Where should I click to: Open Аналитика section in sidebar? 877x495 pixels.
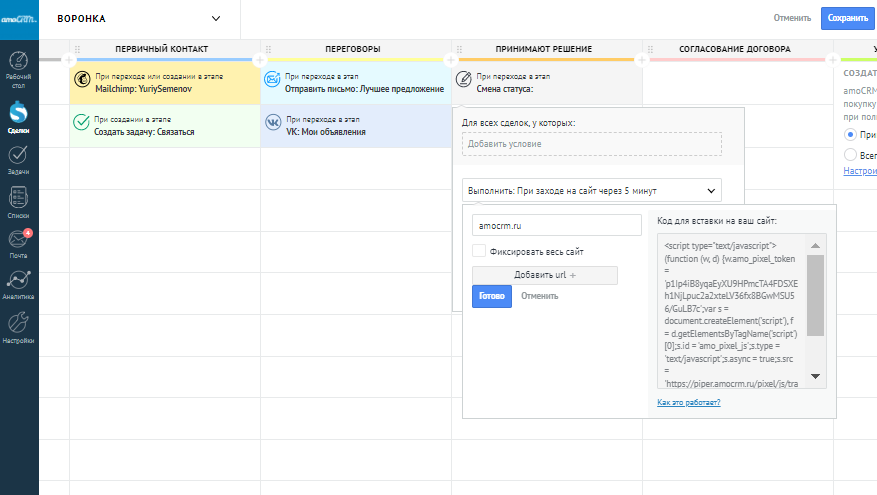[19, 284]
